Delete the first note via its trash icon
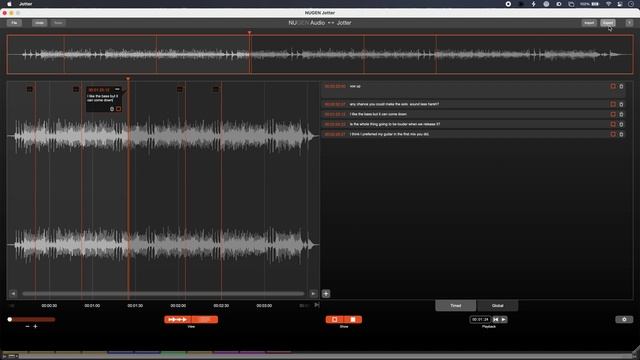Image resolution: width=640 pixels, height=360 pixels. point(621,86)
